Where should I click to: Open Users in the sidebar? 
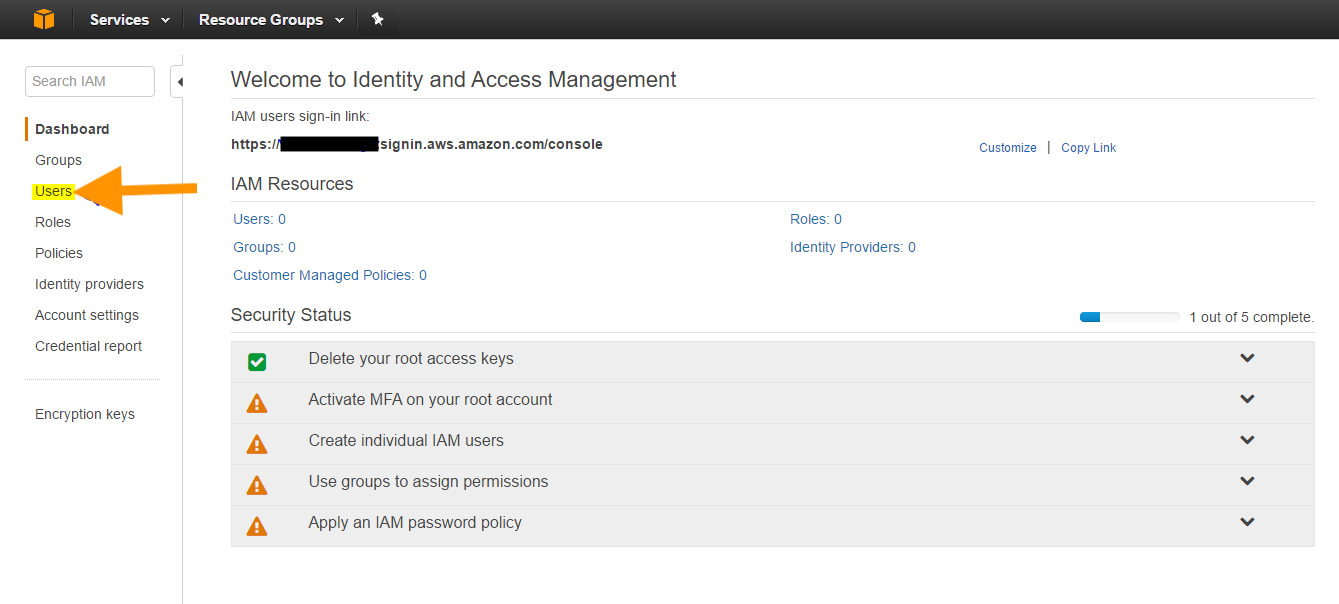[53, 191]
